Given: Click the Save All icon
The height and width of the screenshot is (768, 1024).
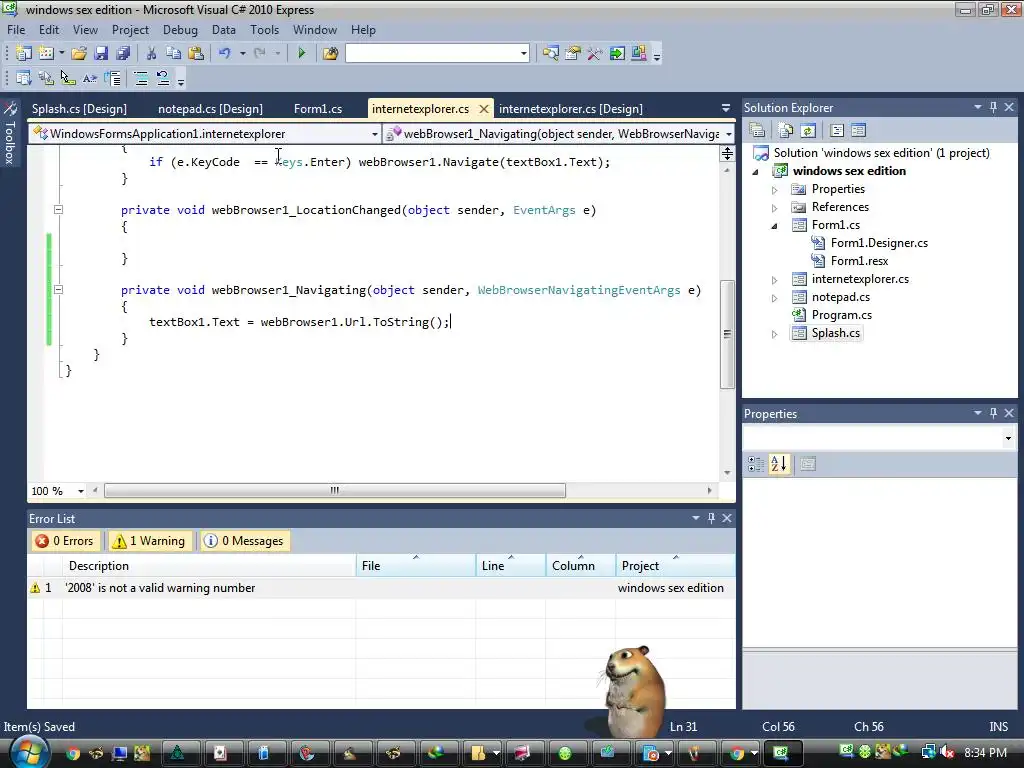Looking at the screenshot, I should [123, 54].
